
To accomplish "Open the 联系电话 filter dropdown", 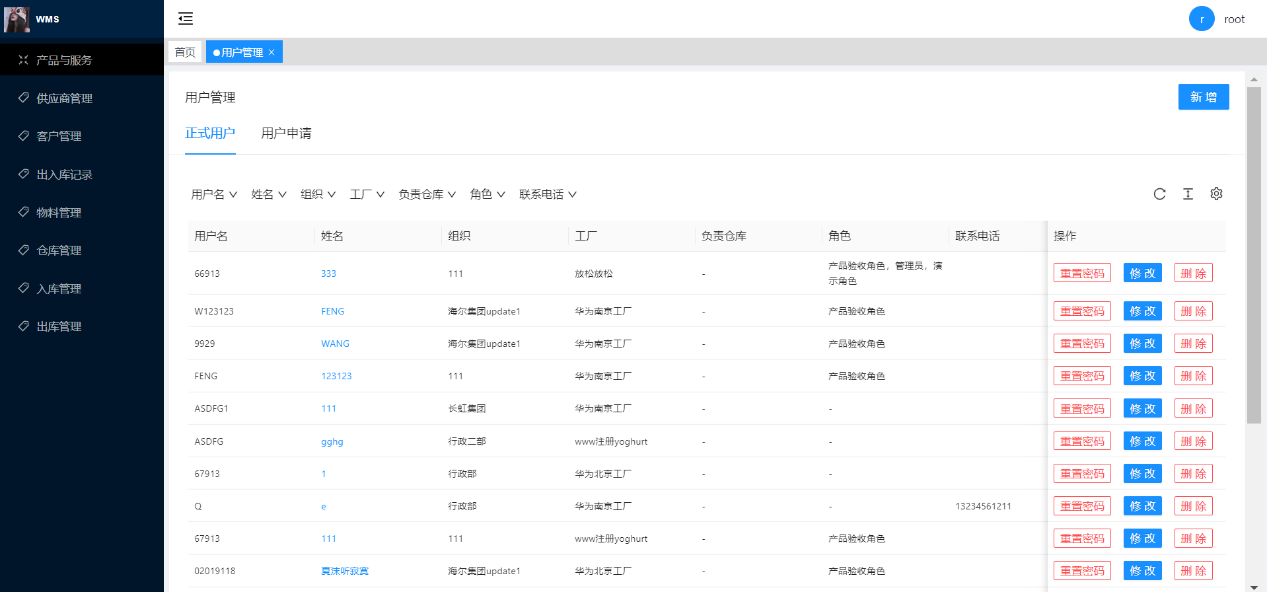I will 547,195.
